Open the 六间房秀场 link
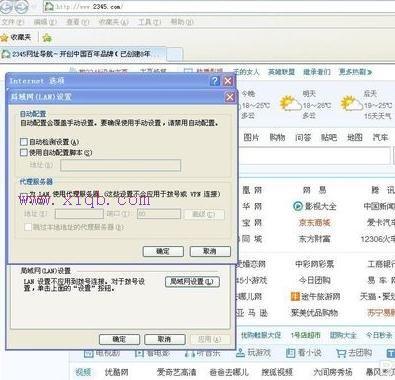 click(x=333, y=372)
